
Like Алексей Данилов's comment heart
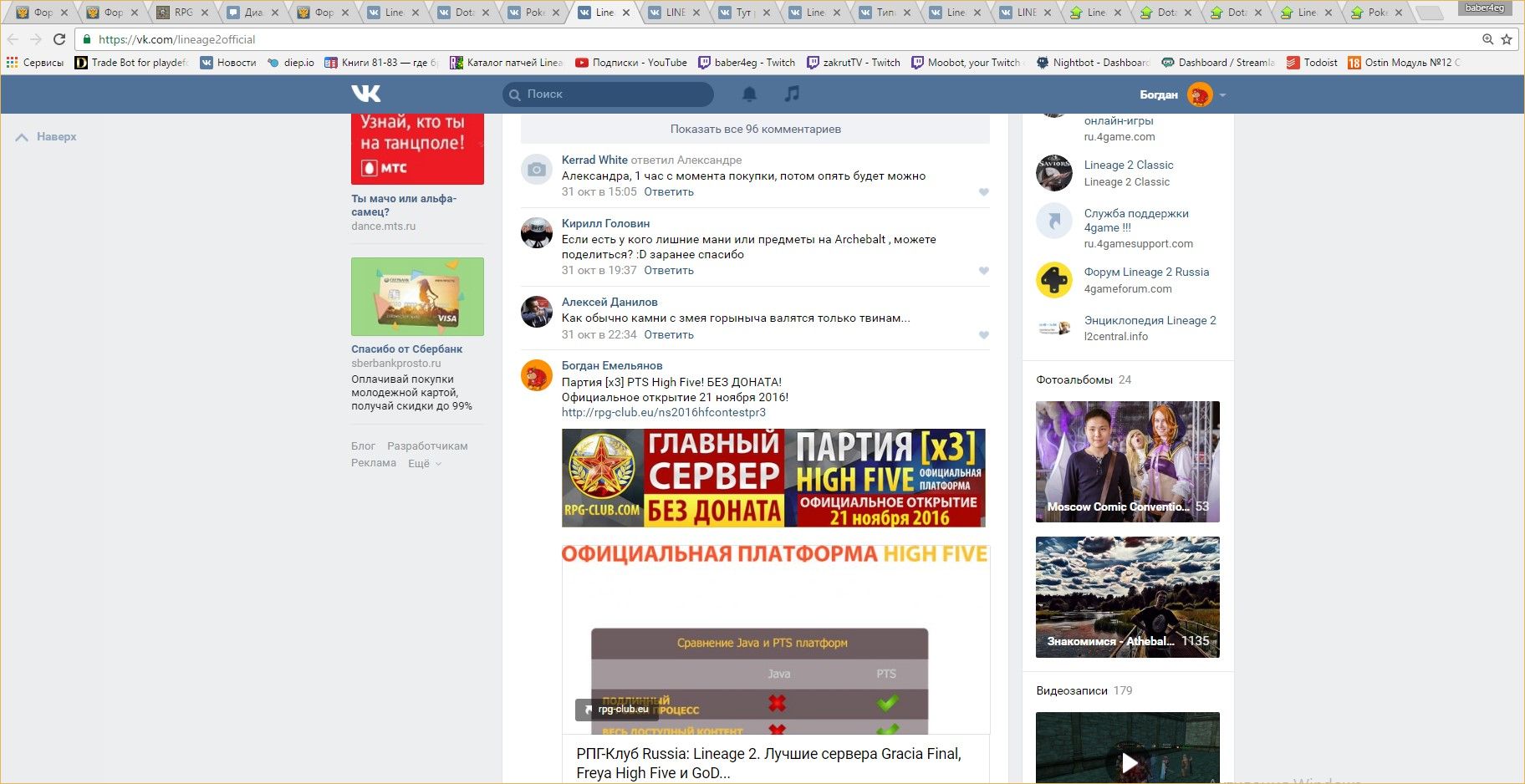pos(983,335)
